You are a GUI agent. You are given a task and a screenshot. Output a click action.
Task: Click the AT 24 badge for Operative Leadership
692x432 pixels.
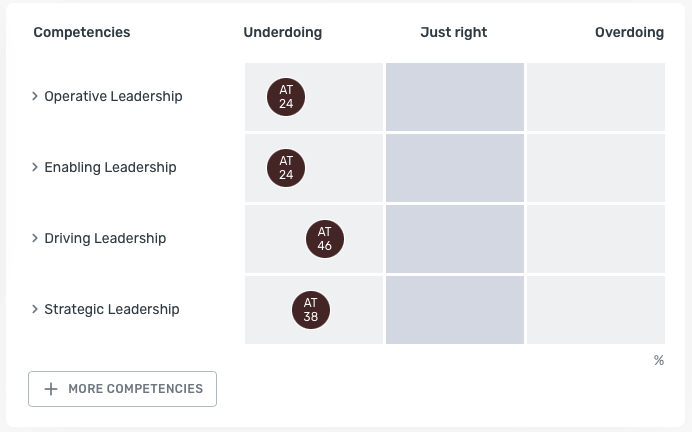coord(286,97)
